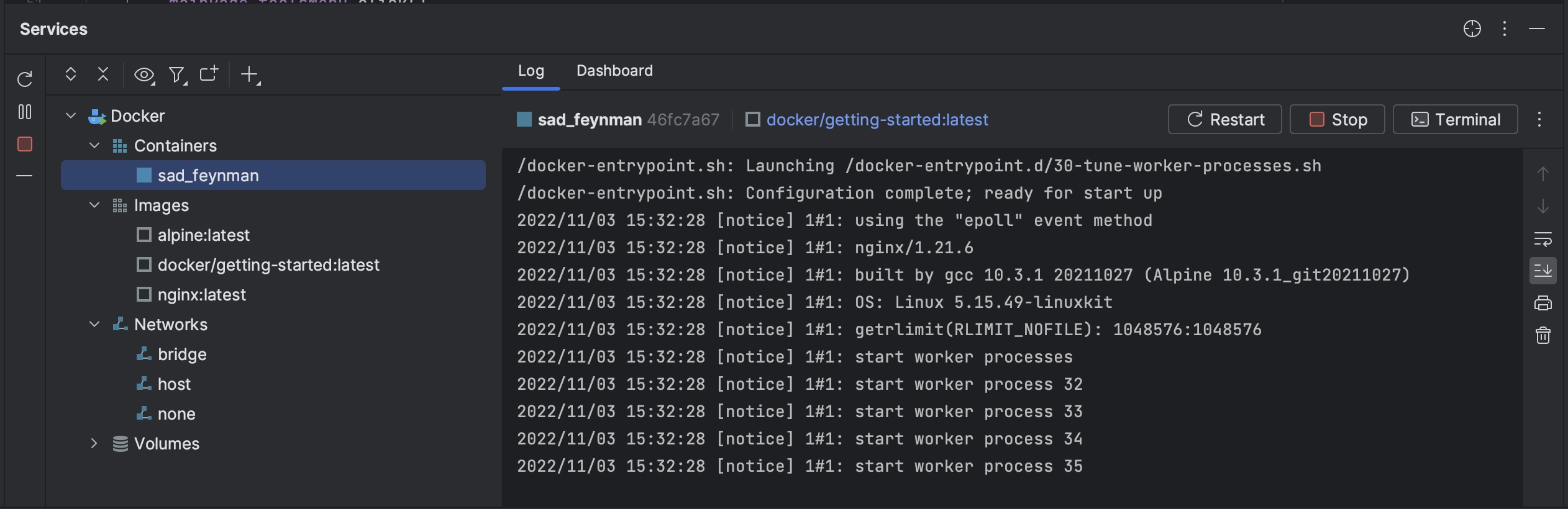Stop the container with Stop button

click(1337, 119)
